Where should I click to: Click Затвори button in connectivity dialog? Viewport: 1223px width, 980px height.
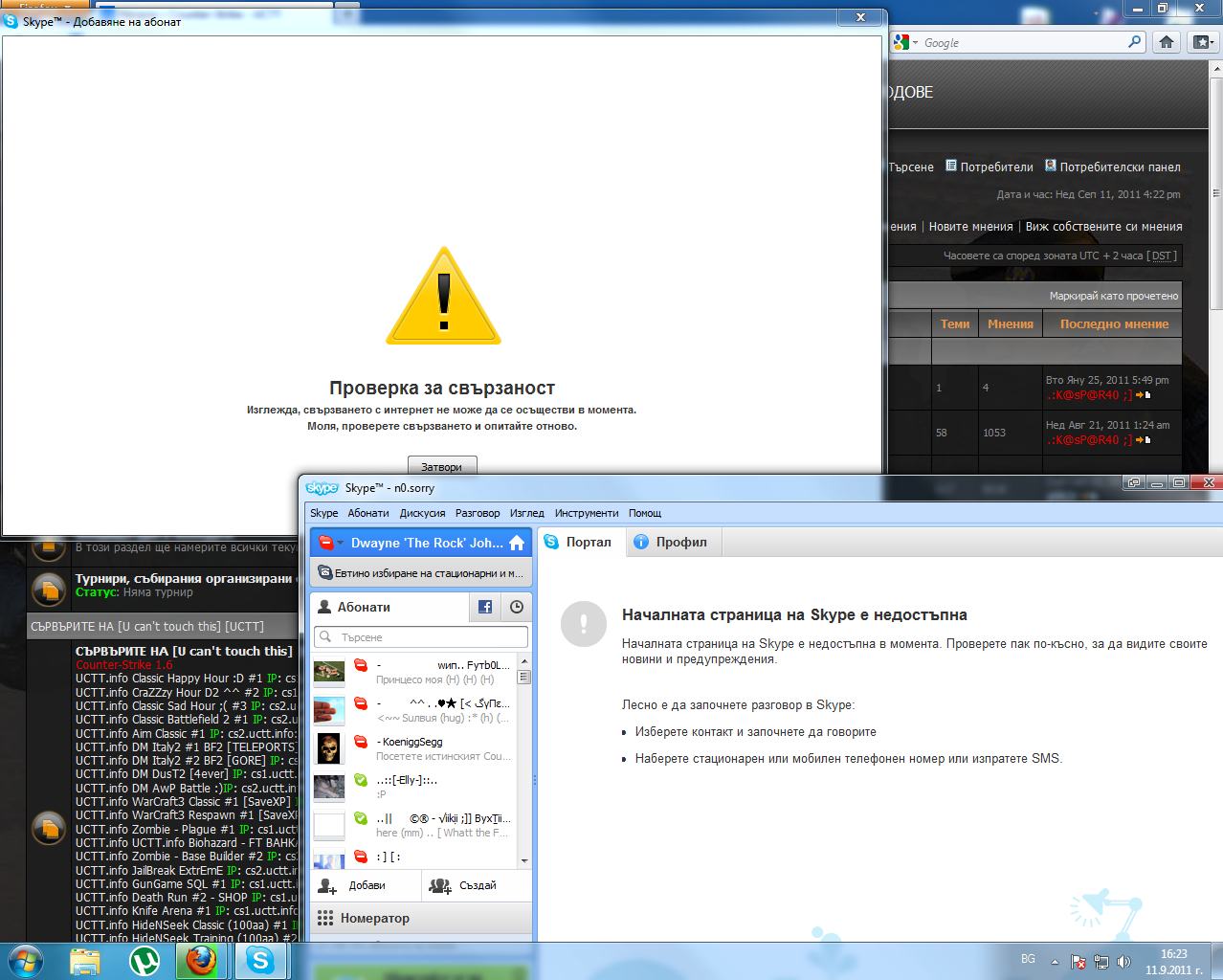point(441,467)
